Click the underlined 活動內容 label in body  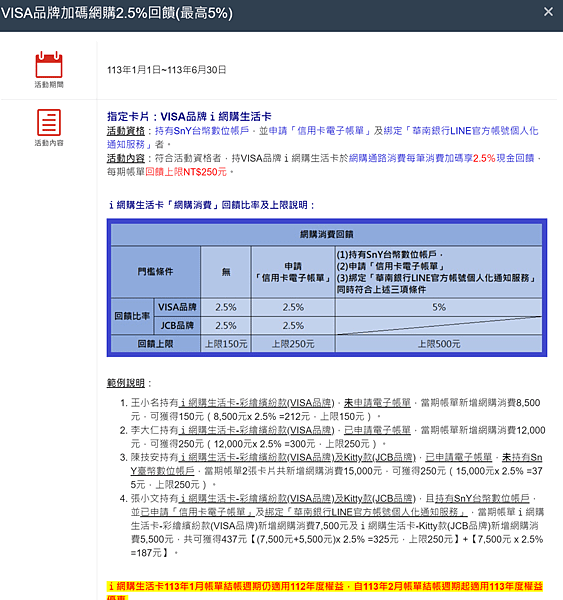[126, 158]
